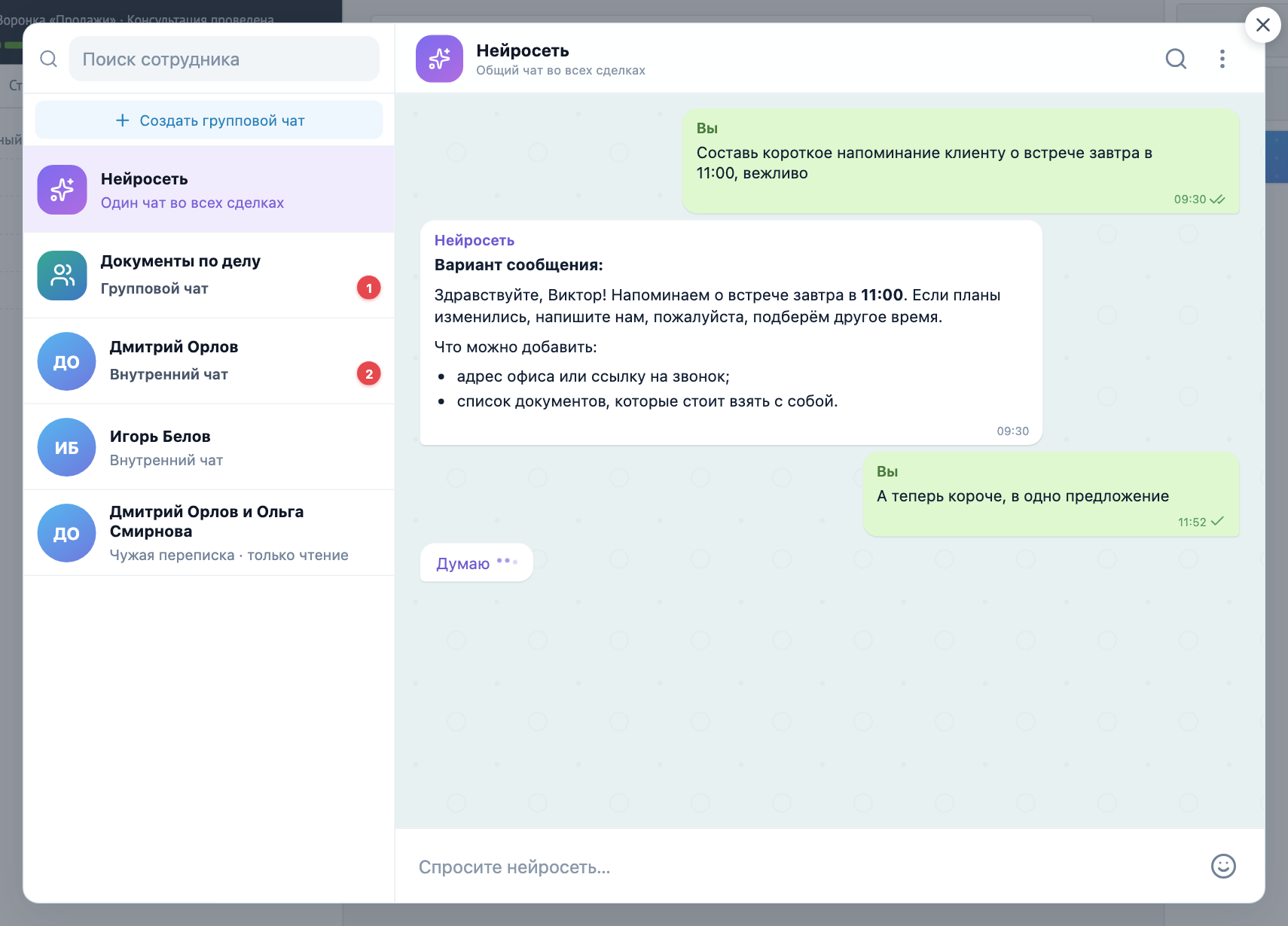Focus the Поиск сотрудника search field
This screenshot has height=926, width=1288.
pos(224,59)
